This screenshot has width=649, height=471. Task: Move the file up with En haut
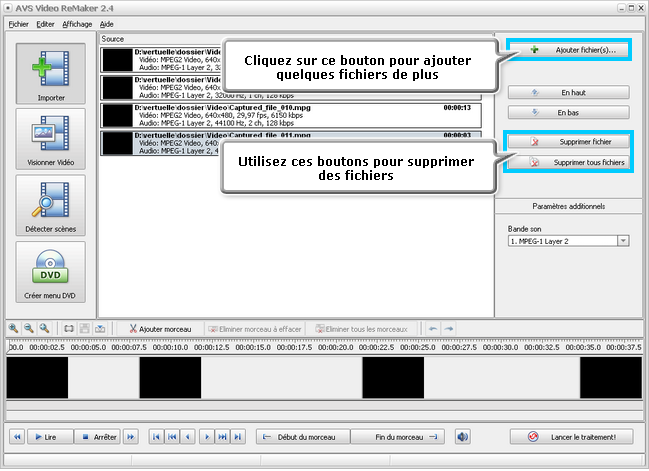click(x=569, y=93)
